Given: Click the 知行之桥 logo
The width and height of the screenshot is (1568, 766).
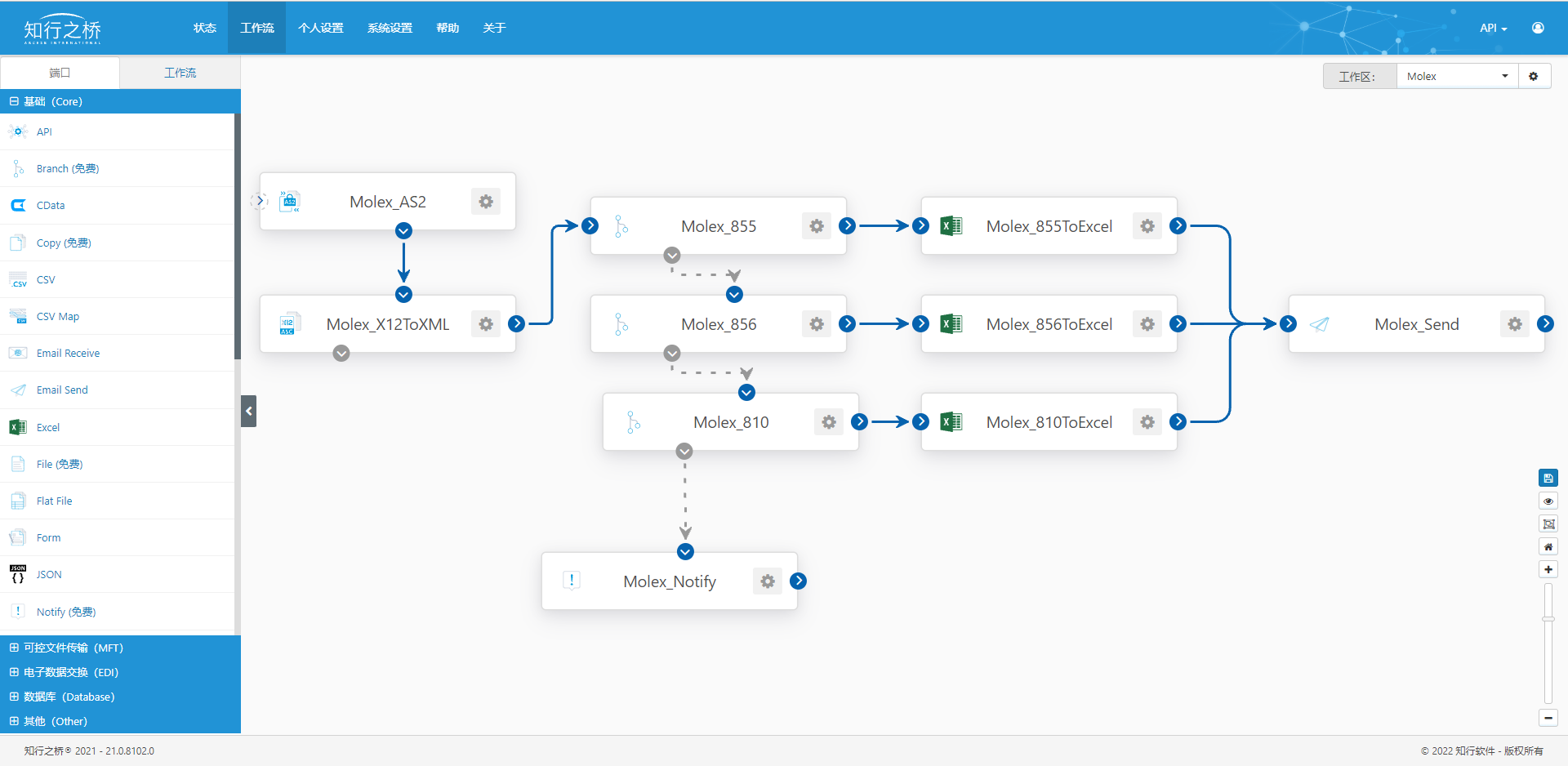Looking at the screenshot, I should coord(63,29).
